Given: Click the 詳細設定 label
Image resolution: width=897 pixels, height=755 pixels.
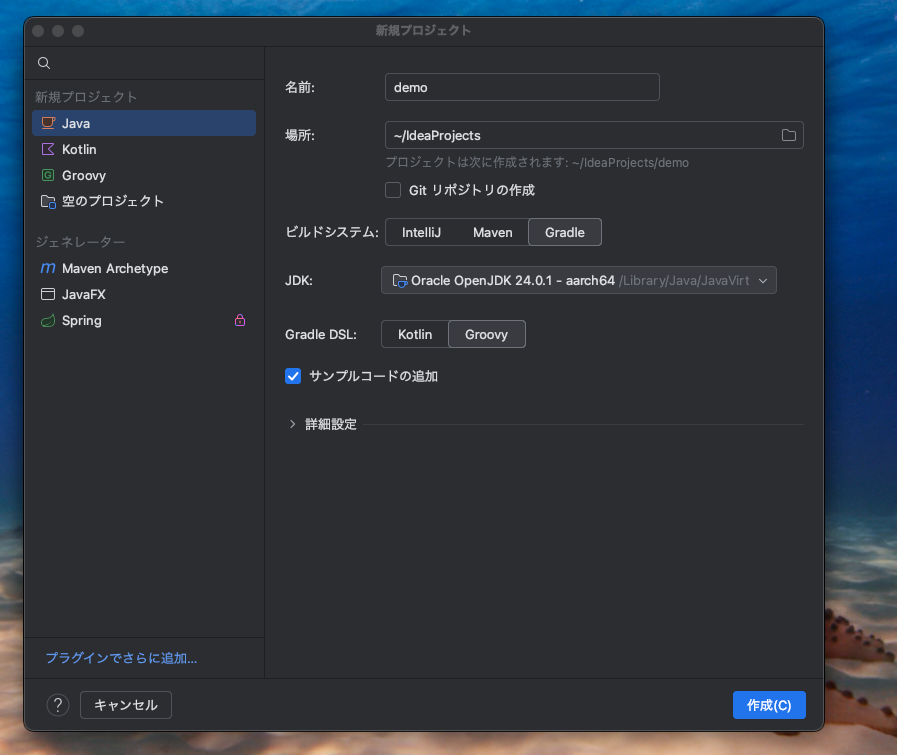Looking at the screenshot, I should pos(331,424).
